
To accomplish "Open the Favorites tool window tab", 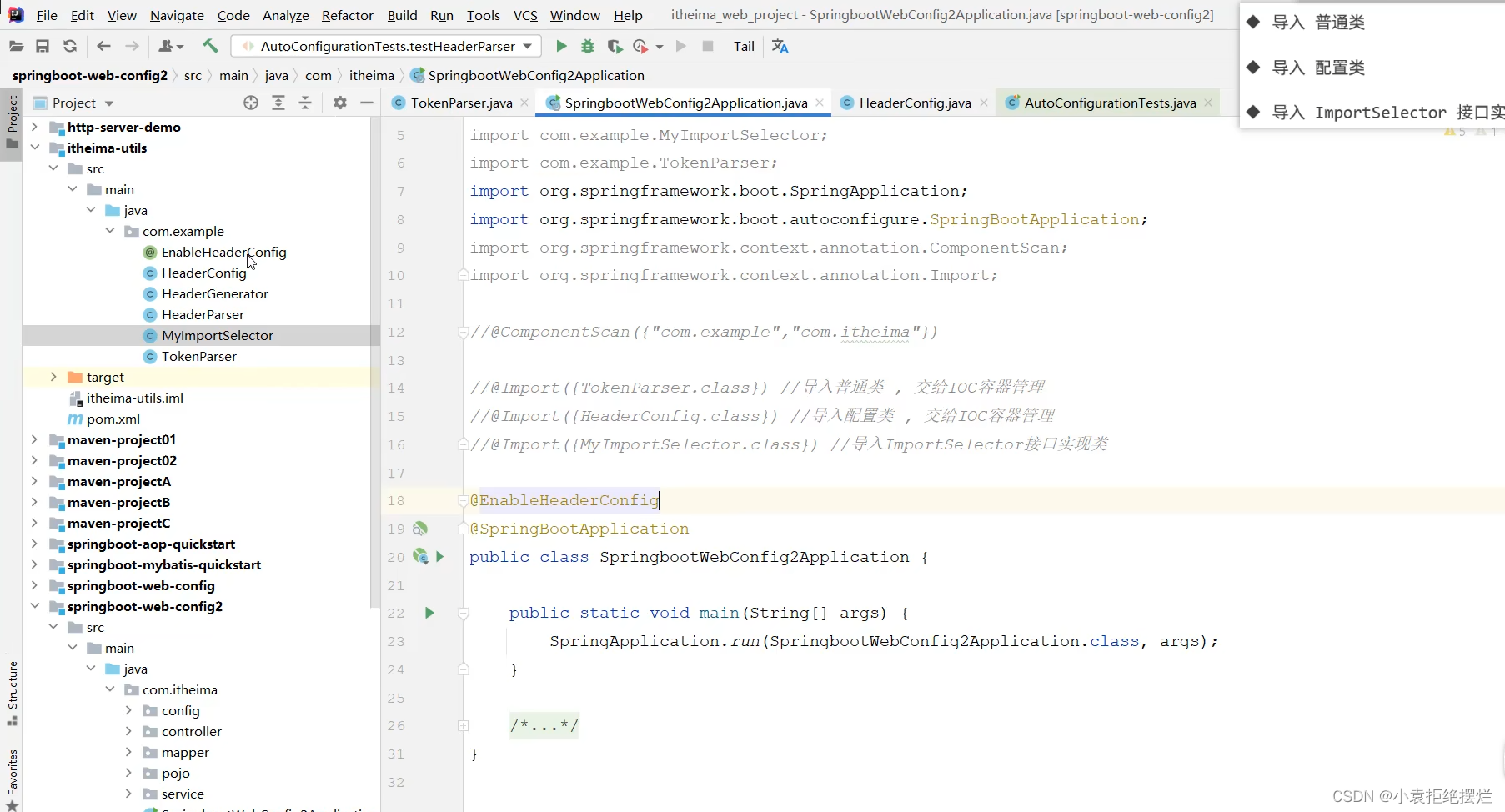I will (12, 779).
